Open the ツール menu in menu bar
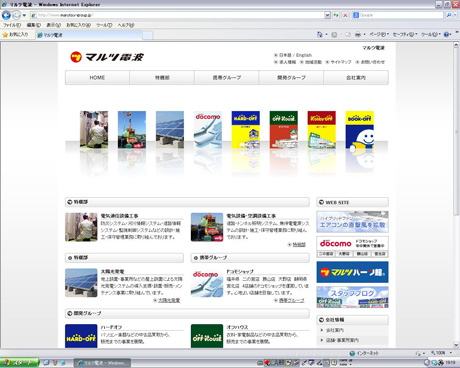The image size is (460, 368). tap(104, 25)
